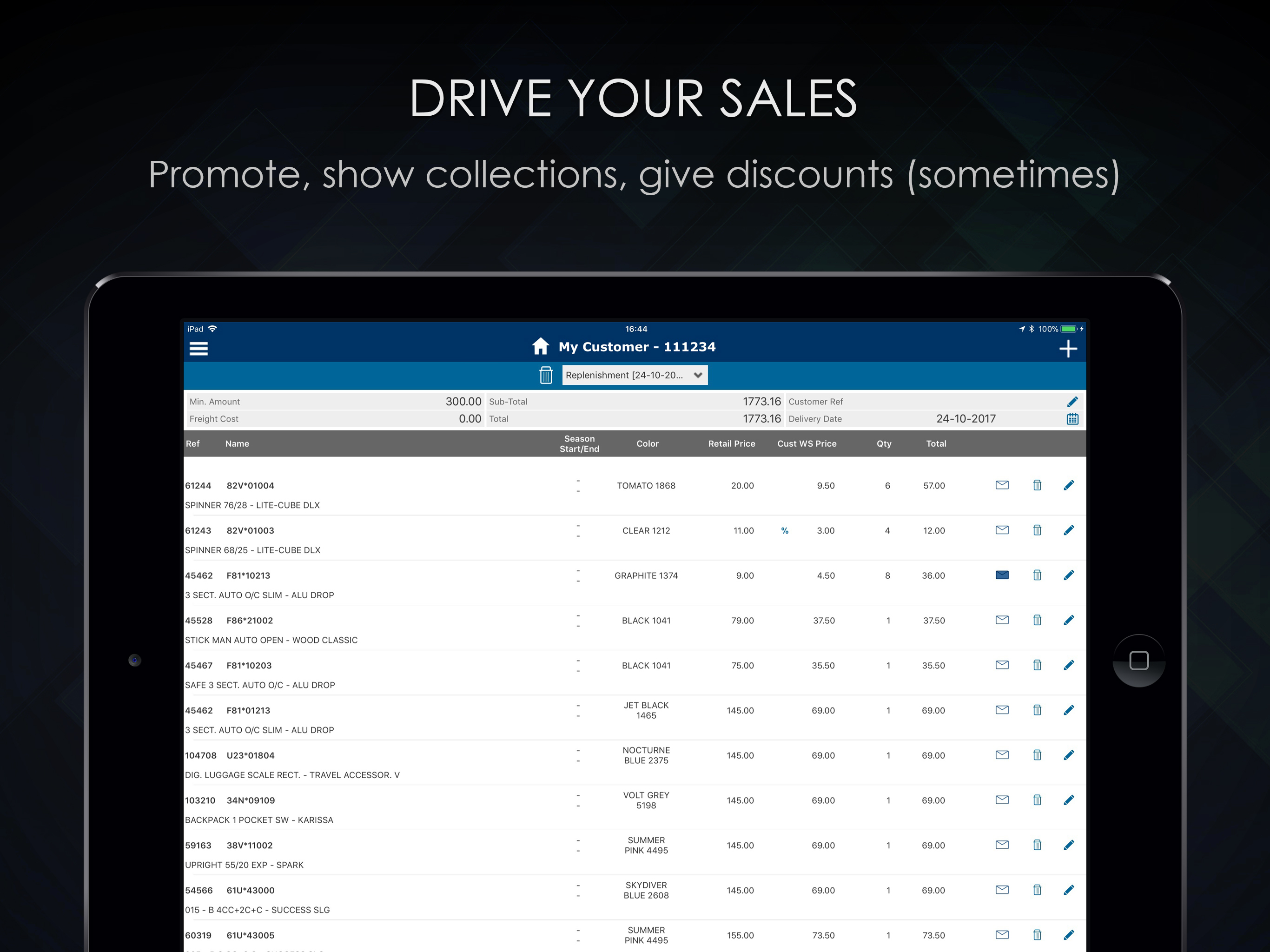Screen dimensions: 1270x952
Task: Click Qty column header
Action: 884,443
